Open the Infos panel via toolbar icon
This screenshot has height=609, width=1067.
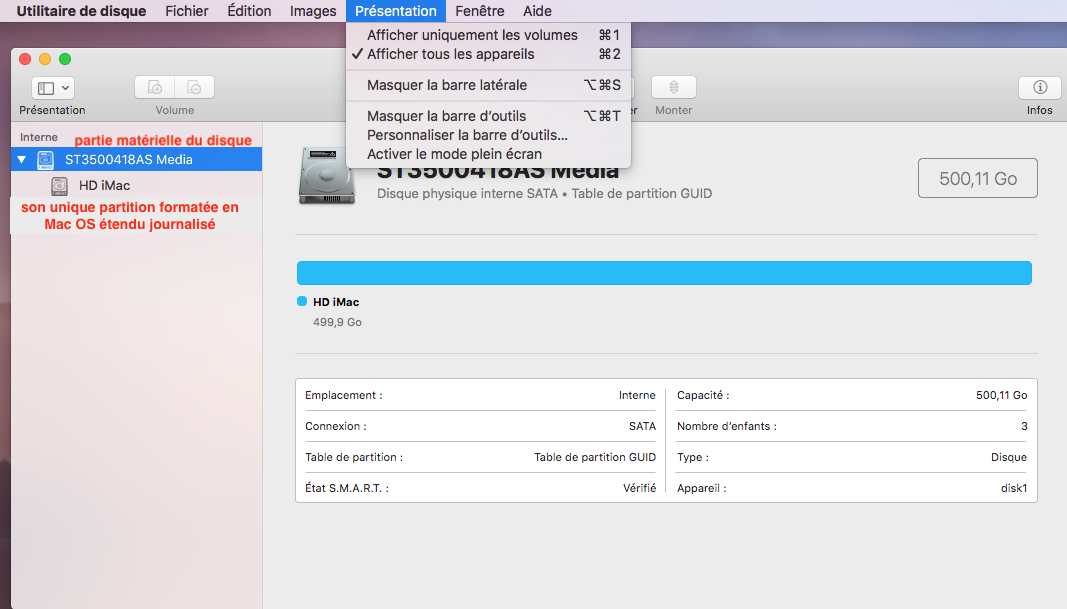click(x=1039, y=88)
